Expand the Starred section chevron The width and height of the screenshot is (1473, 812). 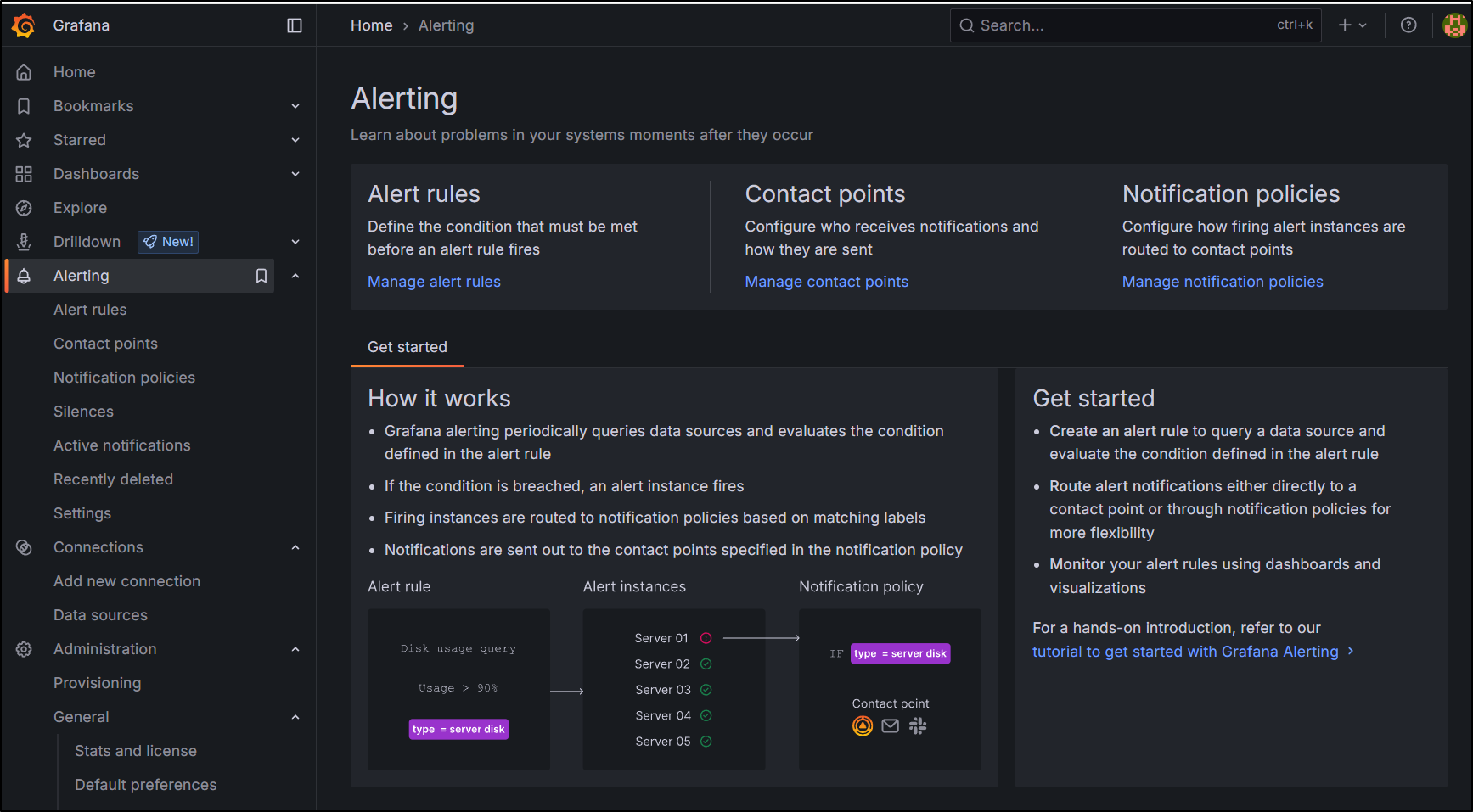(295, 140)
